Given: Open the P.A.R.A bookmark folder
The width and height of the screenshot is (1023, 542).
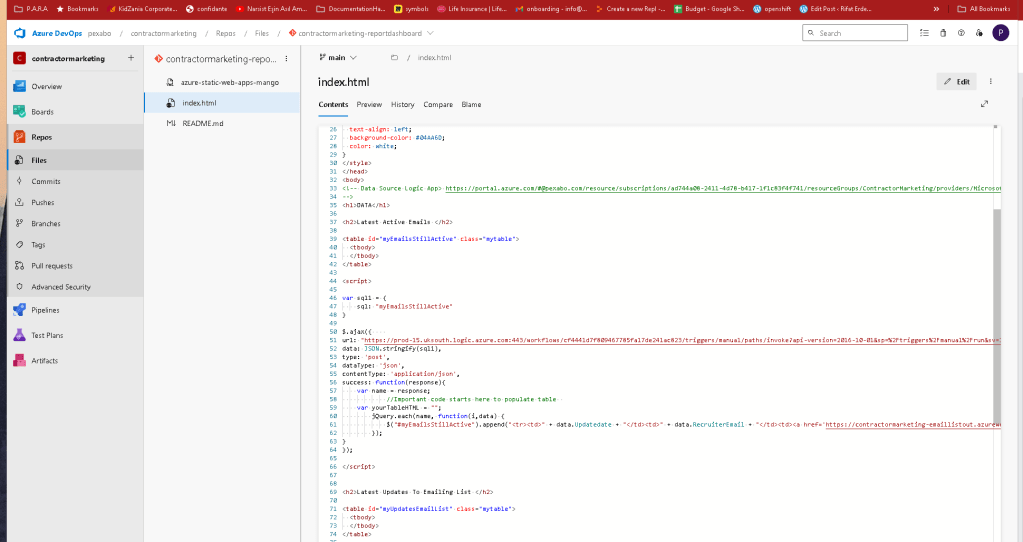Looking at the screenshot, I should [x=31, y=9].
